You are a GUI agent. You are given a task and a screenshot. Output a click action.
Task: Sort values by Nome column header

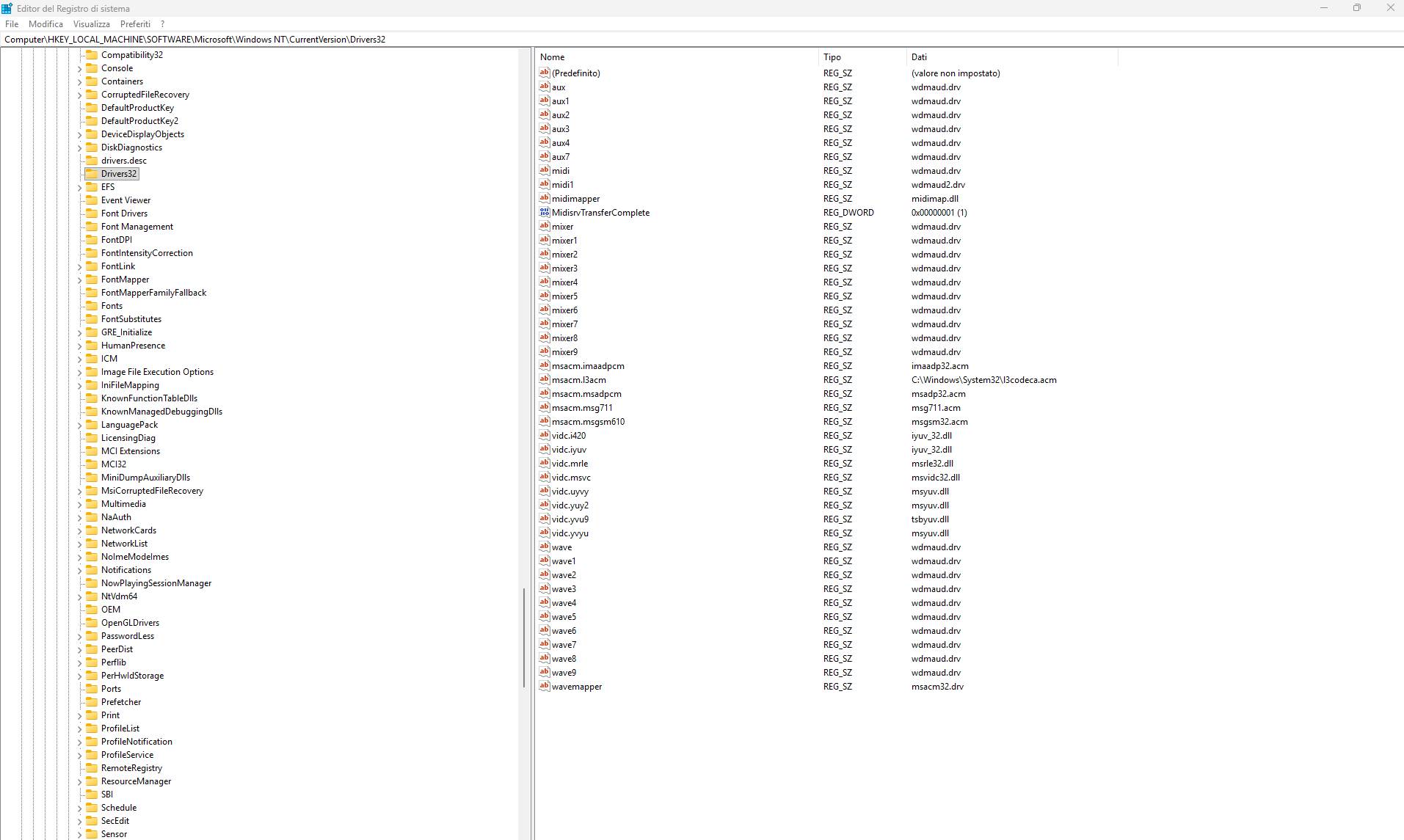pos(677,57)
